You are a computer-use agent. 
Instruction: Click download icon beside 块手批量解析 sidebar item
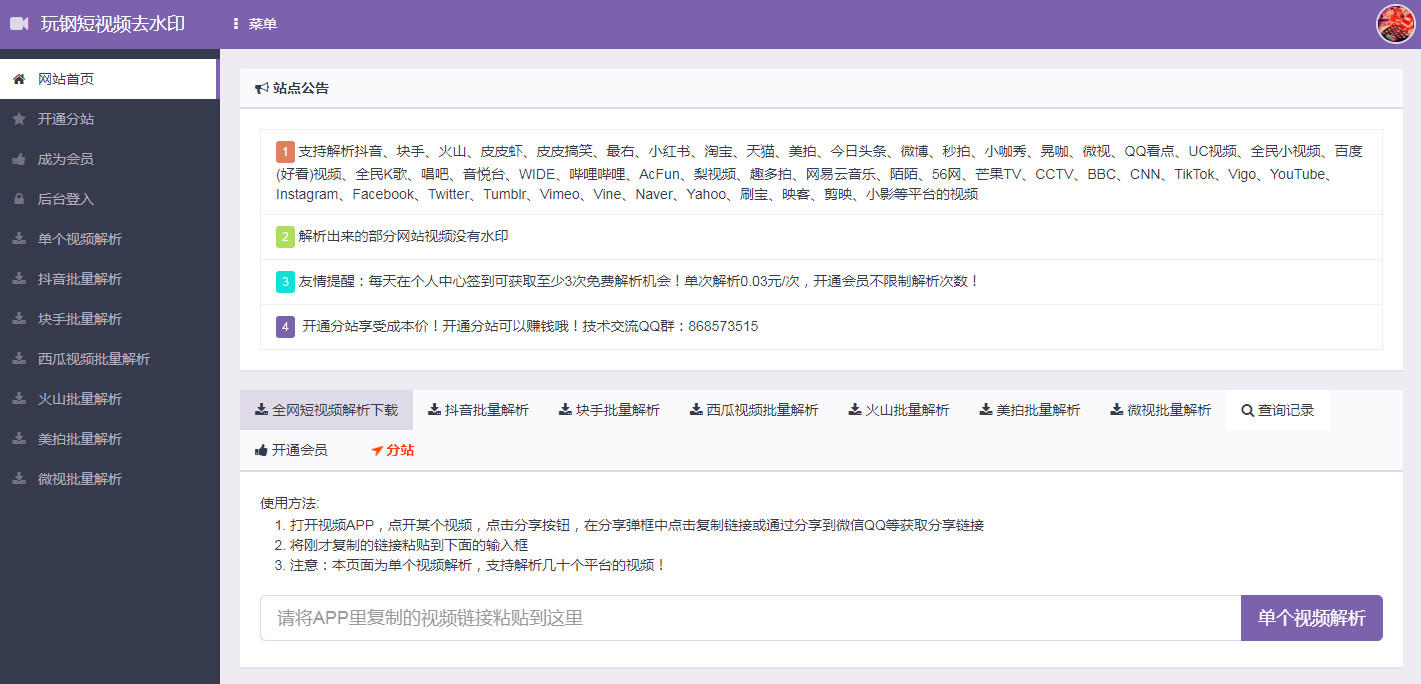18,318
